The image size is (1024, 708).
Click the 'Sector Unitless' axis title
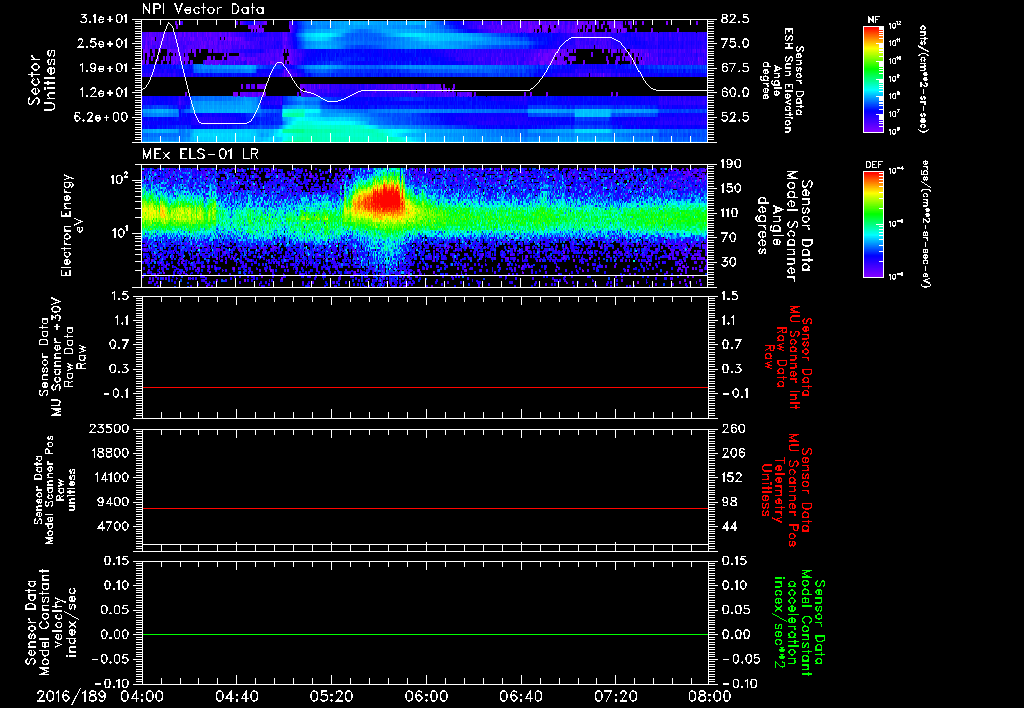click(x=42, y=80)
